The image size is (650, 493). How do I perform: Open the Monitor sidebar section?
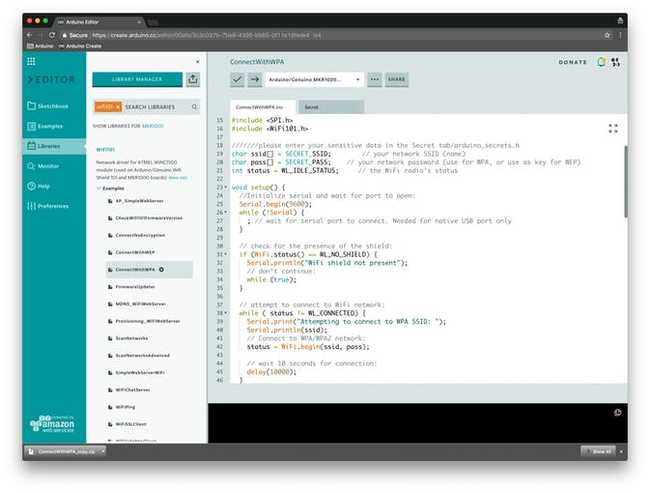pos(48,165)
